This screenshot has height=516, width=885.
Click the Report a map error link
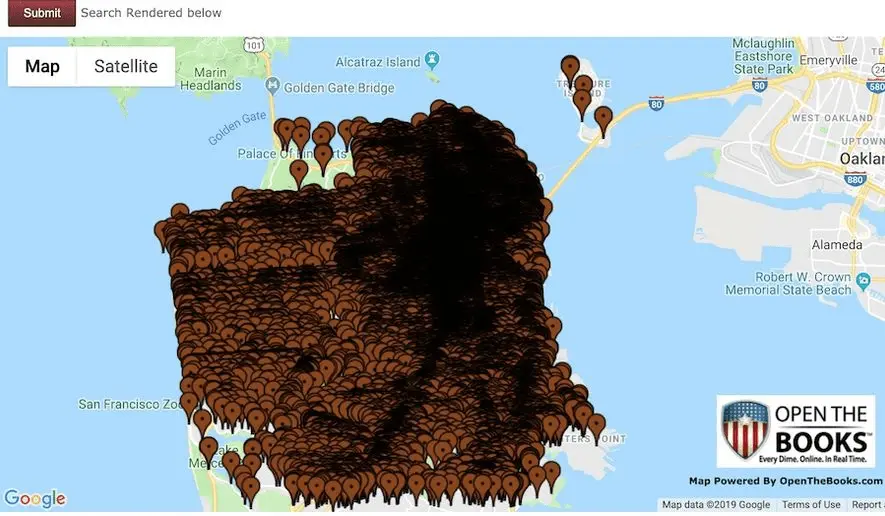point(867,505)
